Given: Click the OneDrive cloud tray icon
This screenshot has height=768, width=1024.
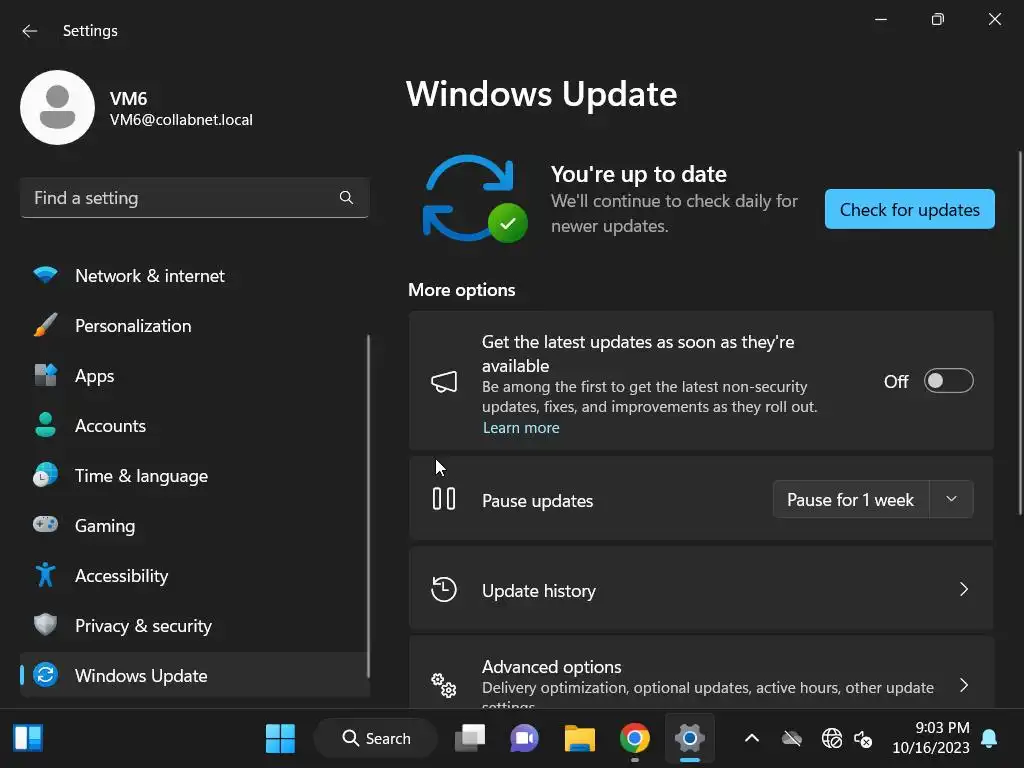Looking at the screenshot, I should click(x=792, y=739).
